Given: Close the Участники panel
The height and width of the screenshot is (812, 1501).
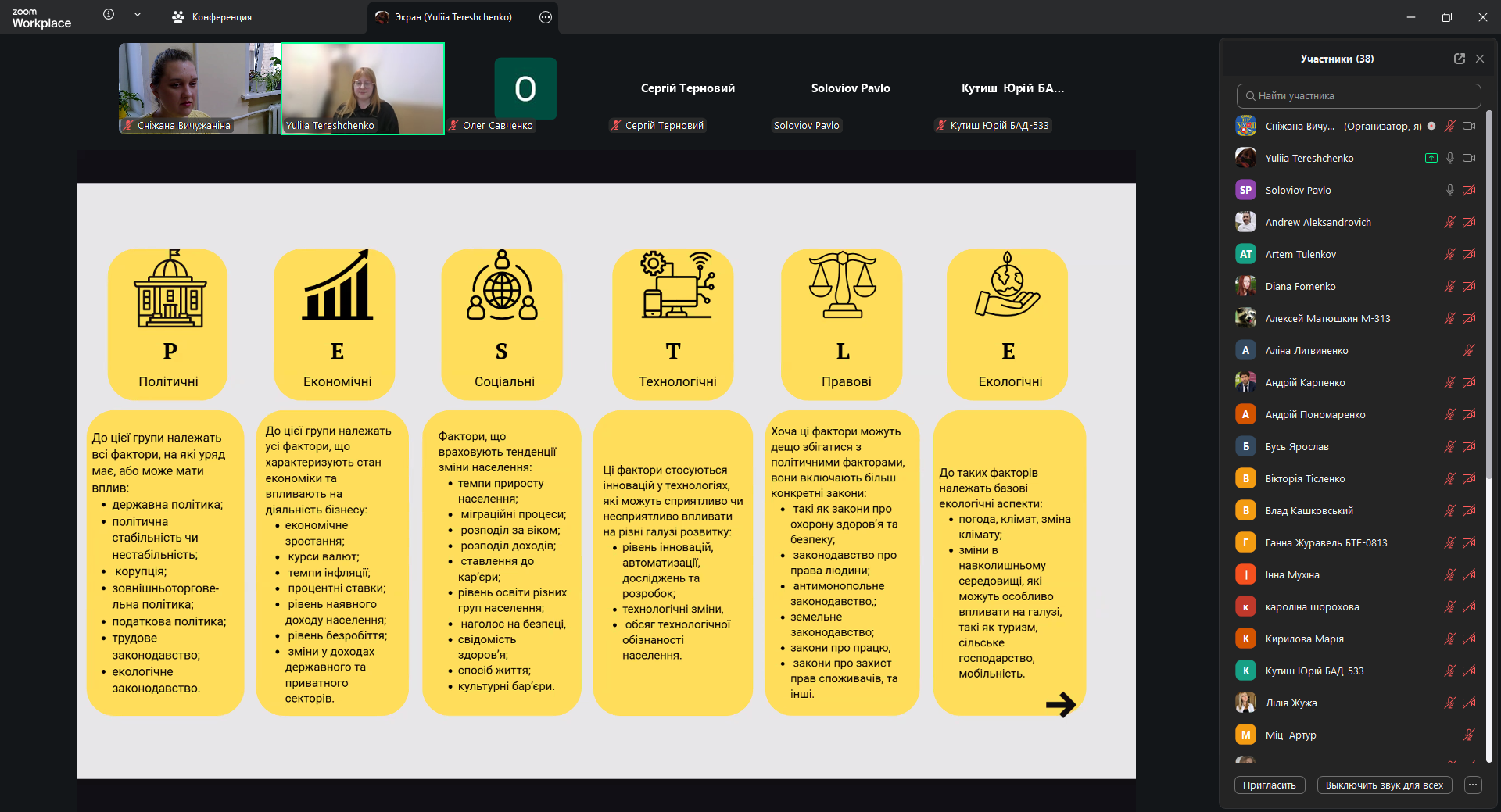Looking at the screenshot, I should 1480,59.
